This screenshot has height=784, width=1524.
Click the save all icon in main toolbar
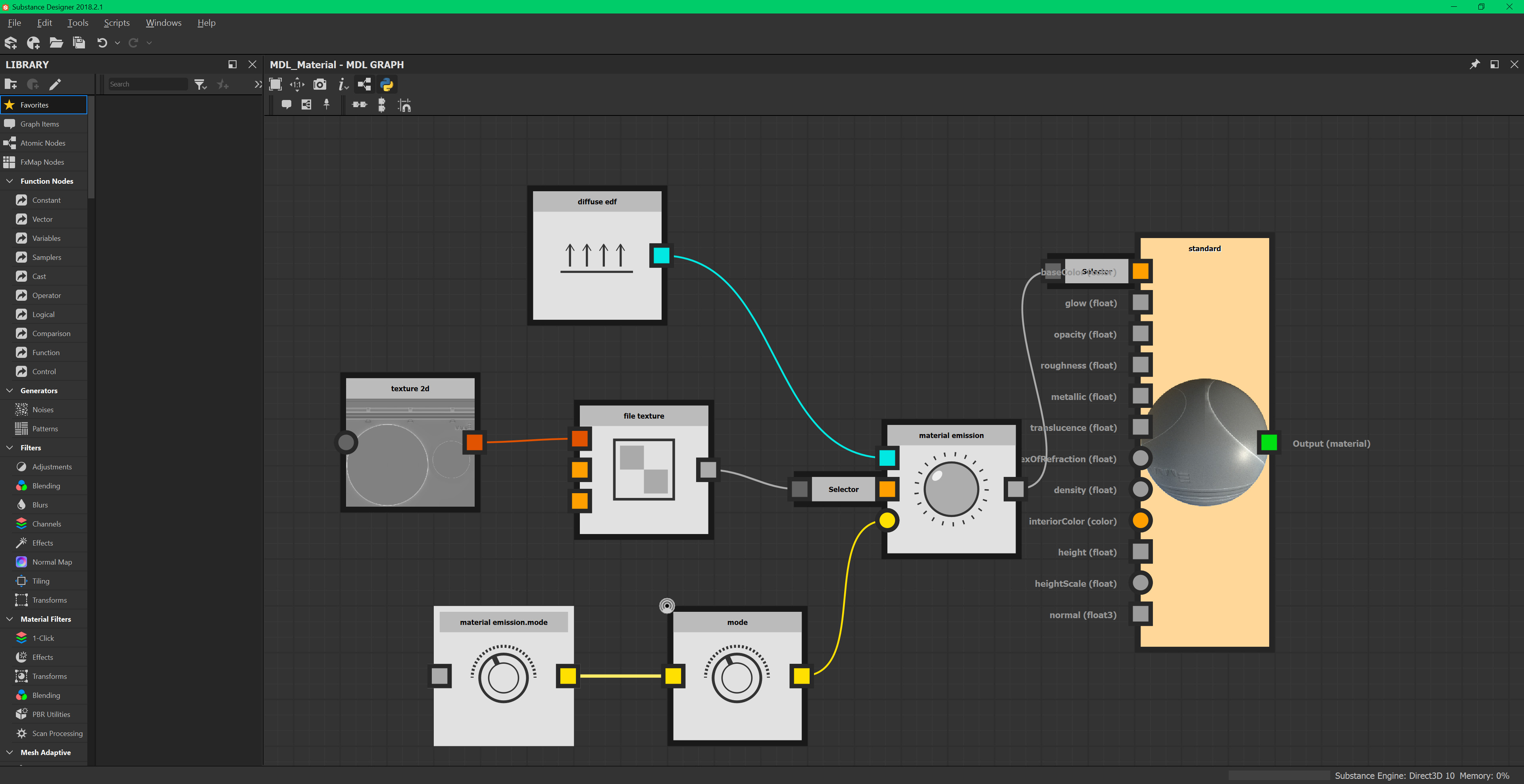click(x=79, y=42)
